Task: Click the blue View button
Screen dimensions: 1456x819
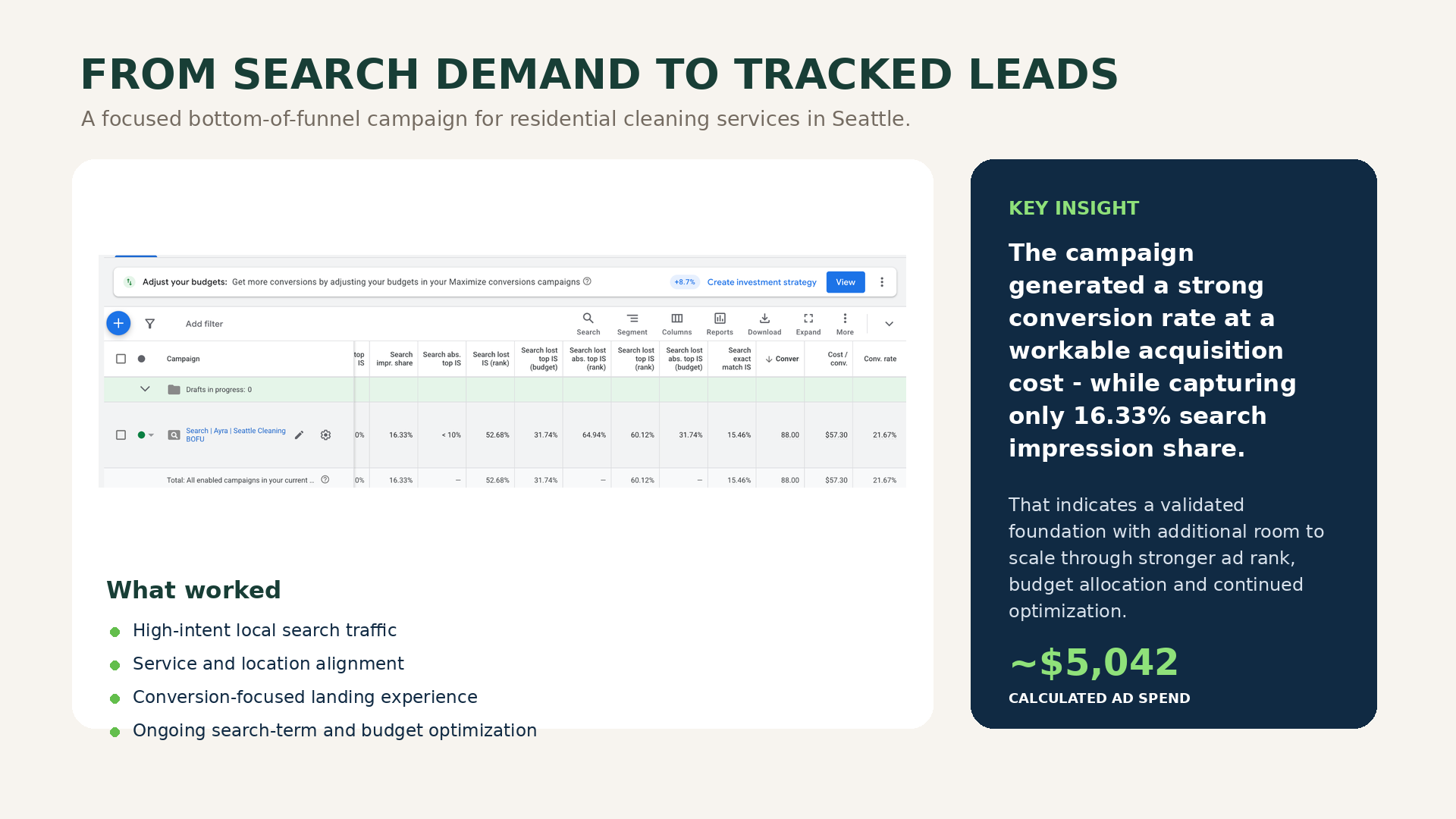Action: (x=846, y=282)
